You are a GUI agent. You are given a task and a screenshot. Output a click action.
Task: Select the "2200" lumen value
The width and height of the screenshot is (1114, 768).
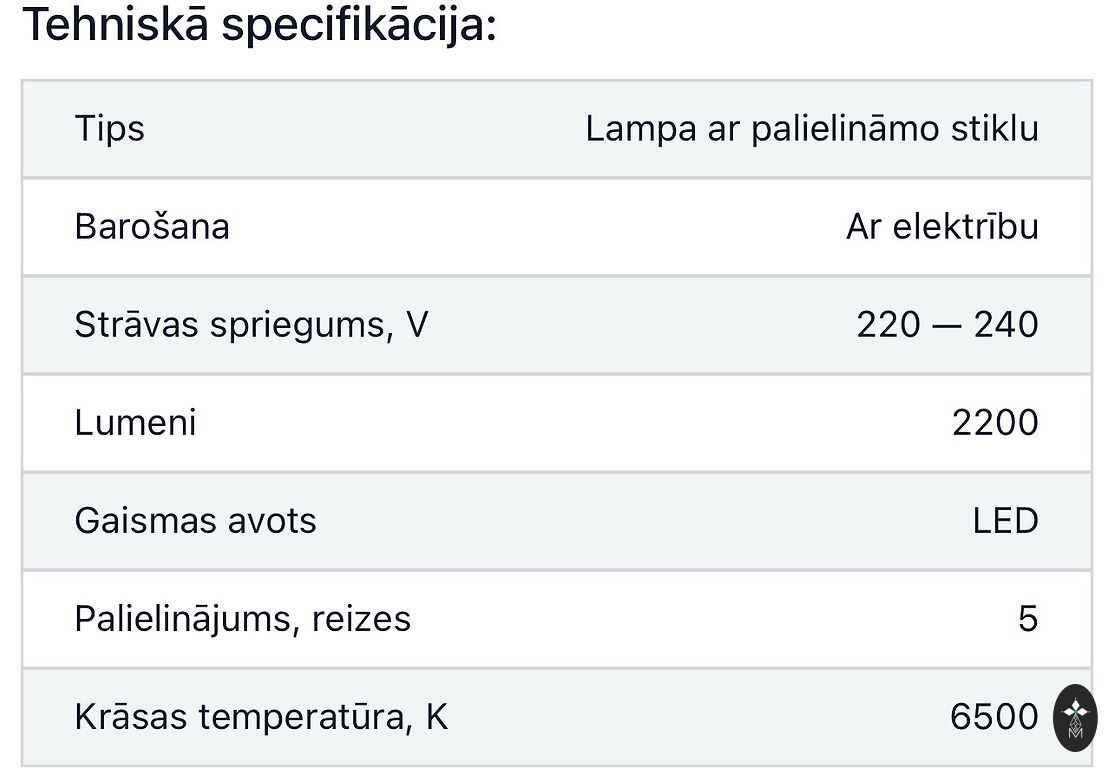pos(995,423)
